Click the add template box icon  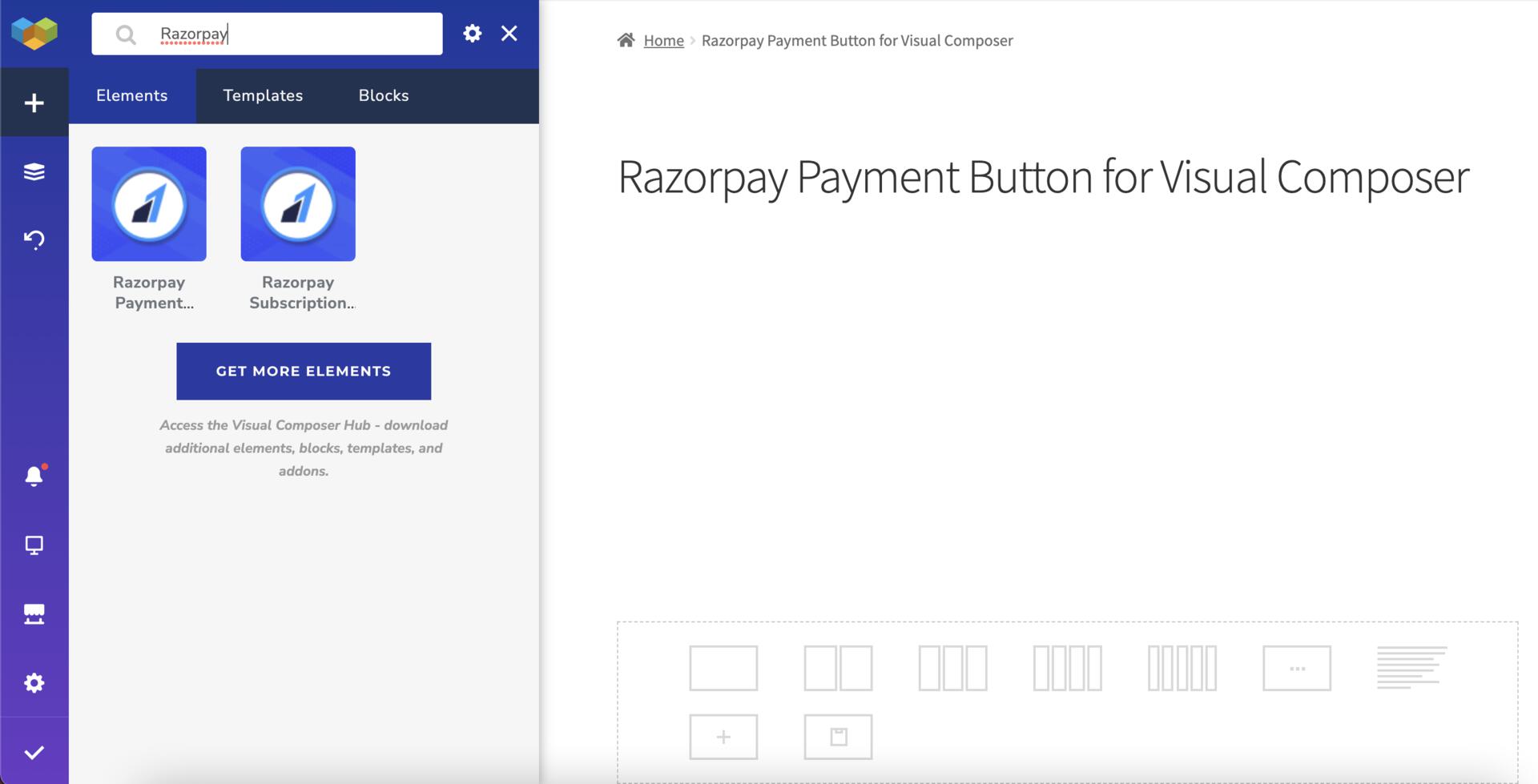click(838, 737)
